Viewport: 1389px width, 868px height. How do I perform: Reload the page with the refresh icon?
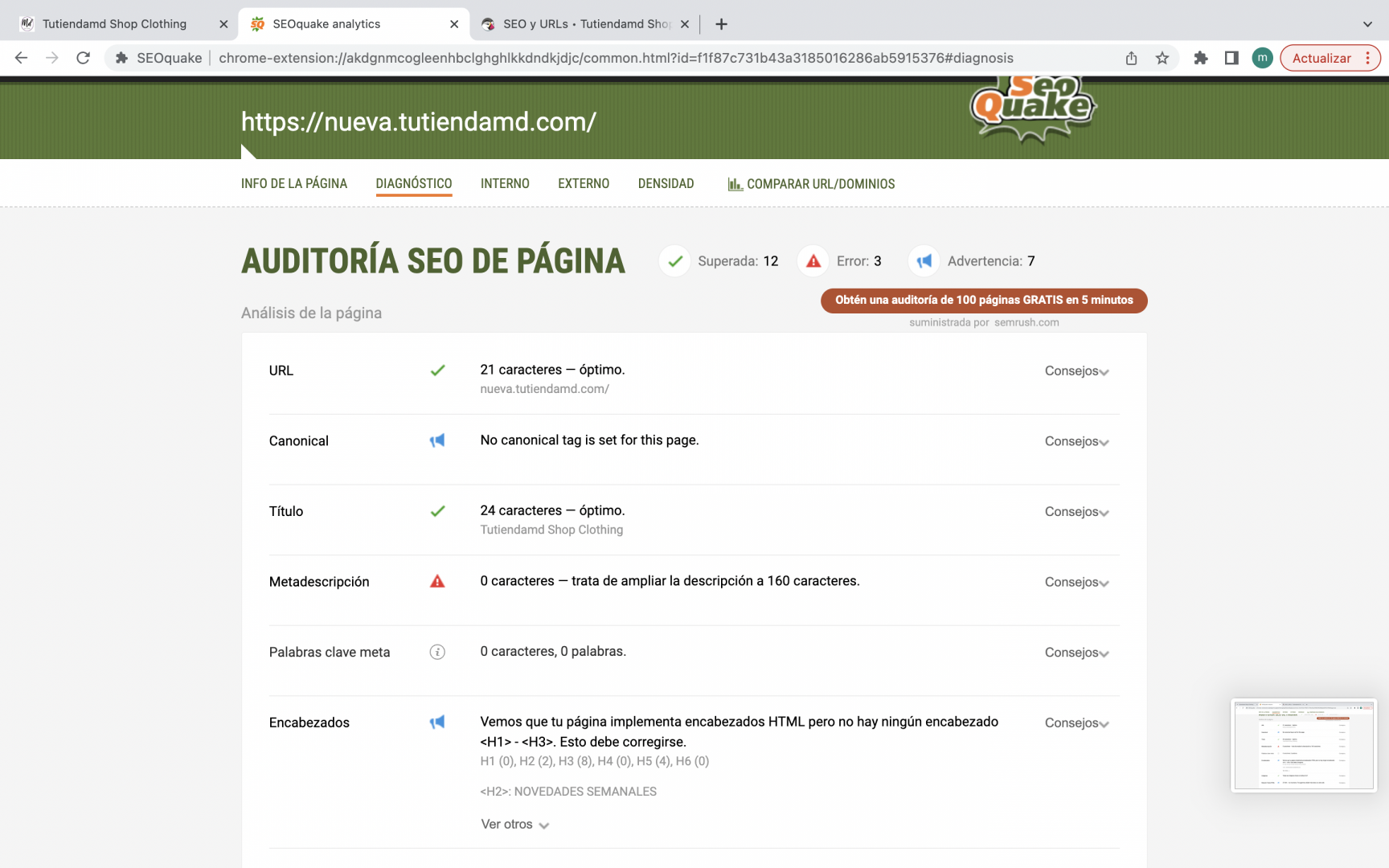(x=83, y=58)
